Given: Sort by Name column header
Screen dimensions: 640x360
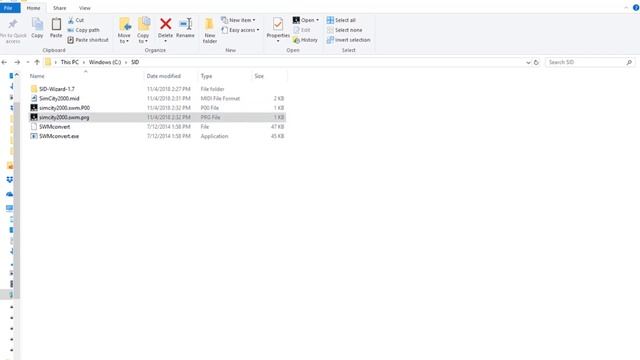Looking at the screenshot, I should click(x=37, y=76).
